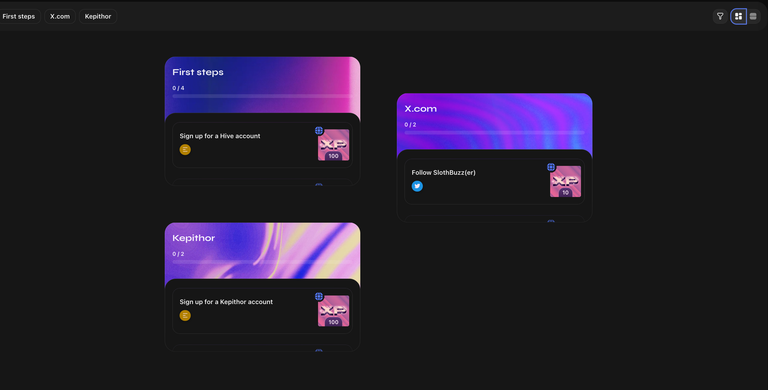The image size is (768, 390).
Task: Select the X.com category chip
Action: (60, 16)
